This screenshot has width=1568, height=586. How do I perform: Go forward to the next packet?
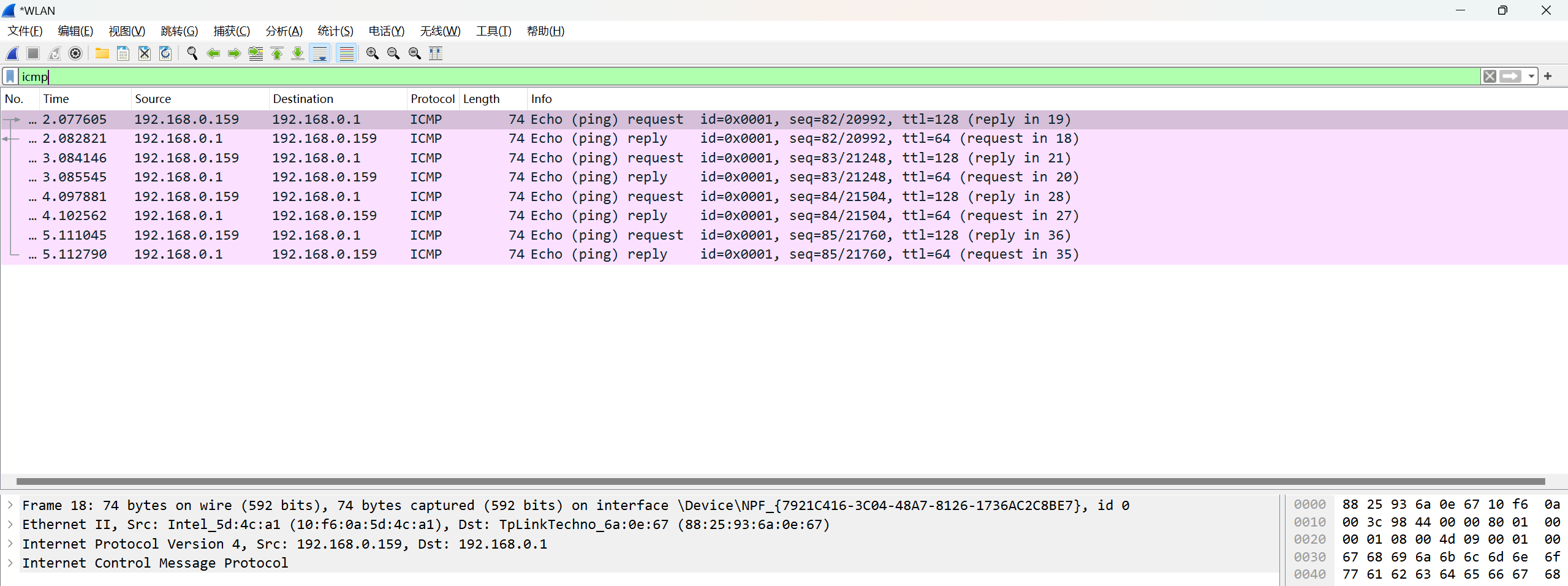[x=234, y=53]
